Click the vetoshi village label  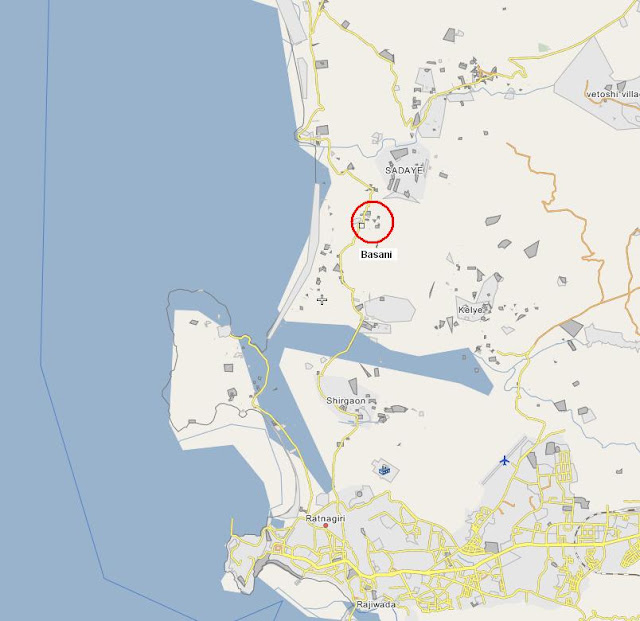point(613,94)
